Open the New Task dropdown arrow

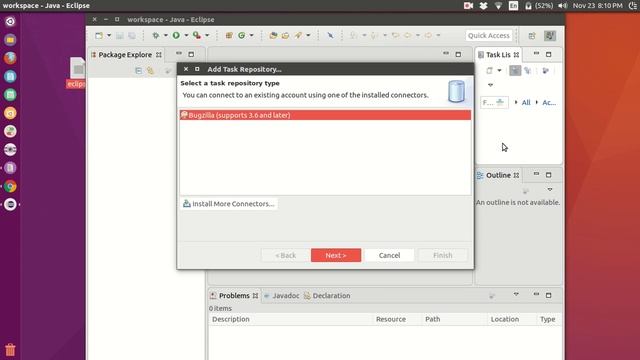[x=499, y=71]
